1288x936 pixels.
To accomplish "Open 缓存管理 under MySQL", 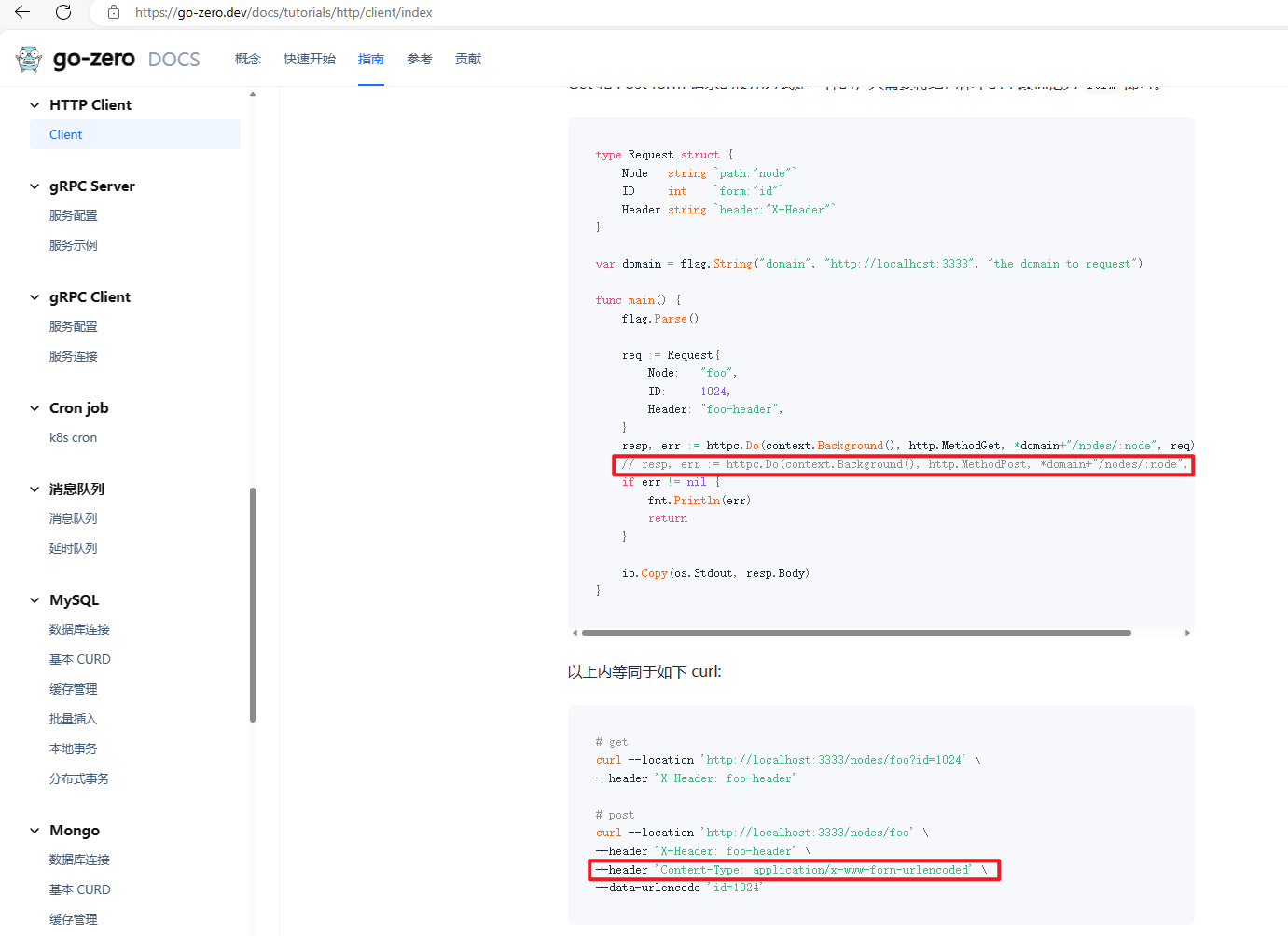I will click(74, 689).
